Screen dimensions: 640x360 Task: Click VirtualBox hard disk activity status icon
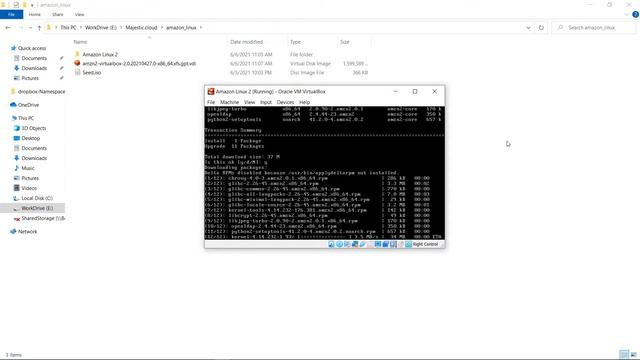point(331,244)
